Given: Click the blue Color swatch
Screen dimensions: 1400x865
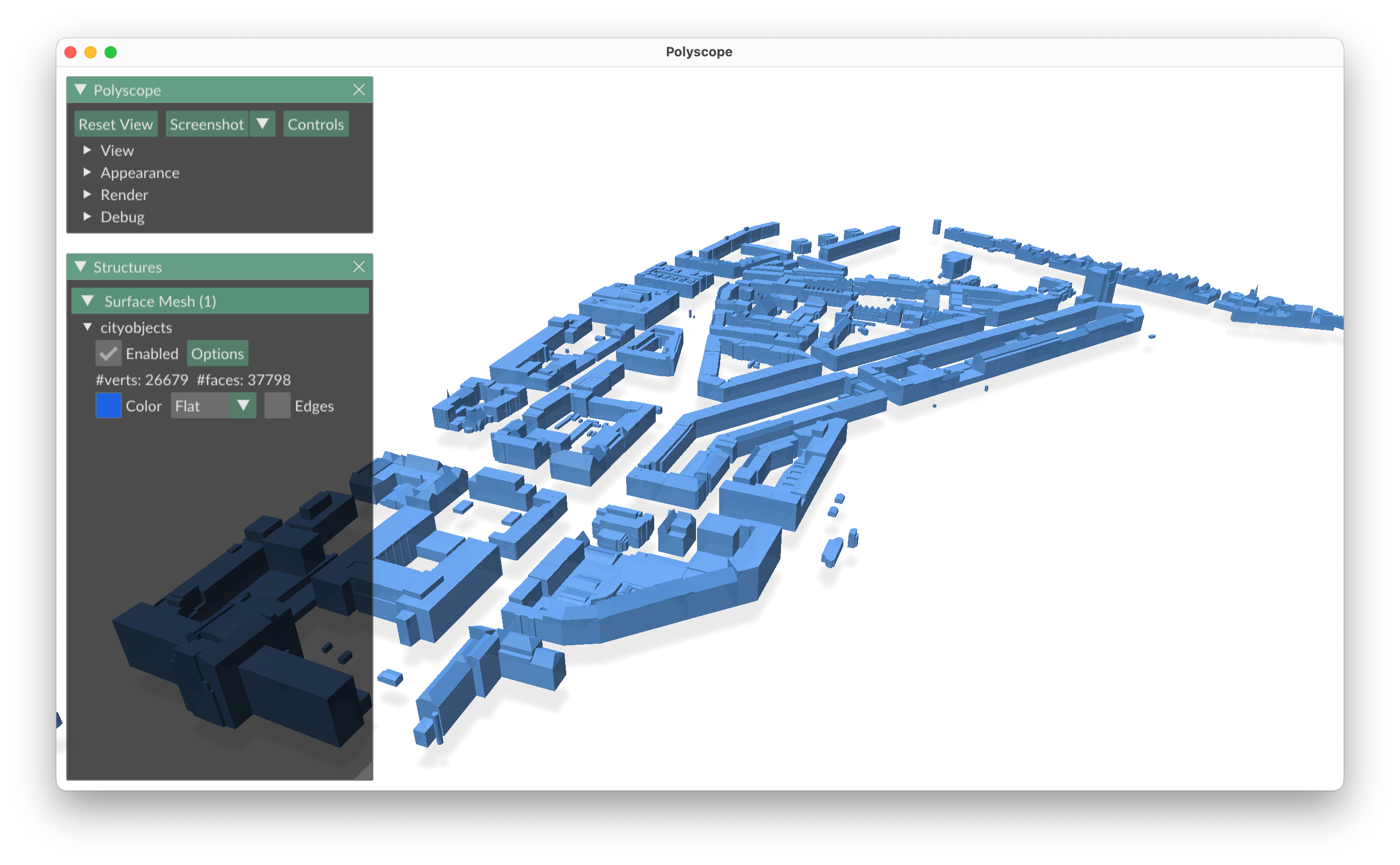Looking at the screenshot, I should pyautogui.click(x=108, y=406).
